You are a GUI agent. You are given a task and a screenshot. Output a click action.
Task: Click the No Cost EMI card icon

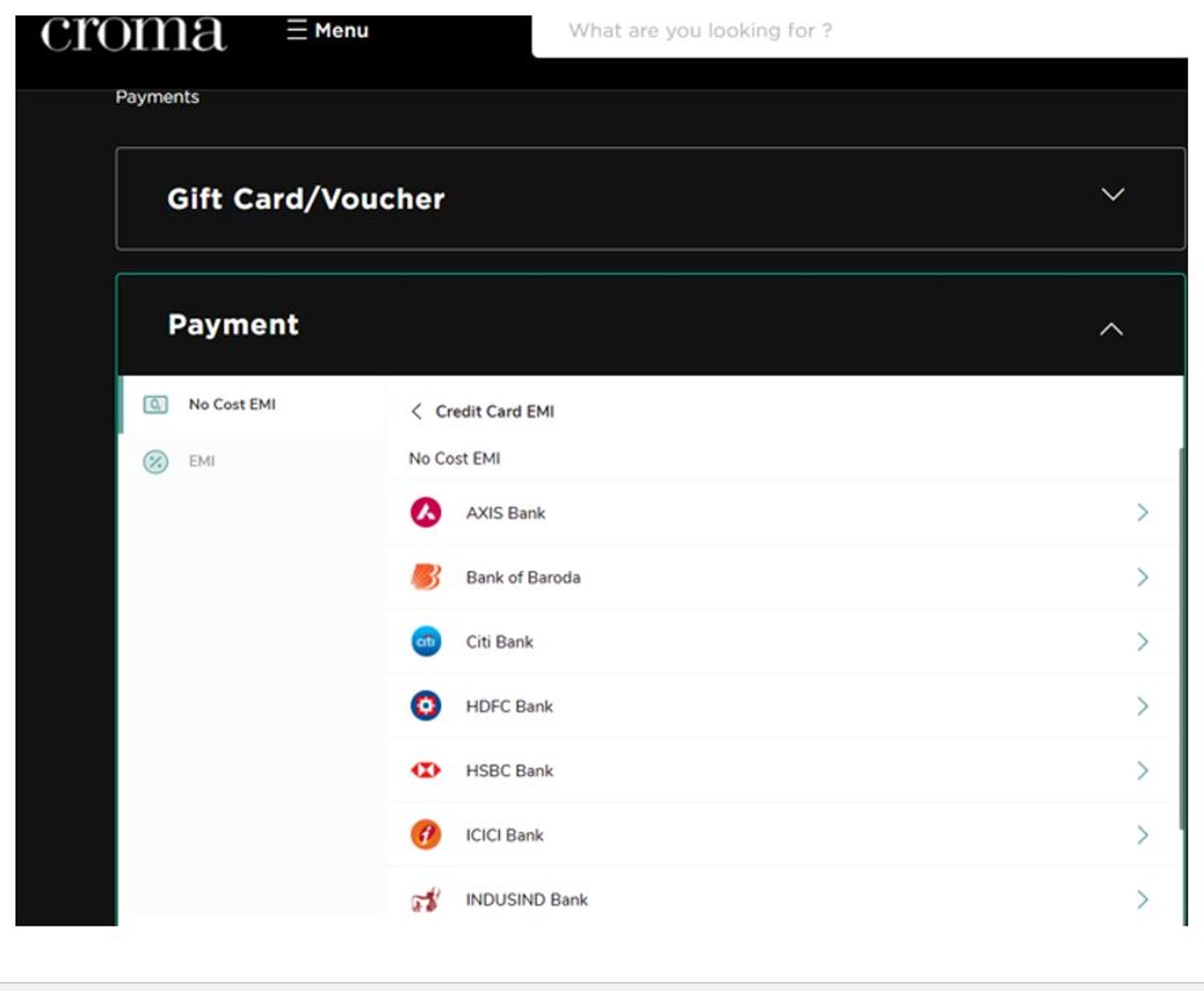click(156, 405)
